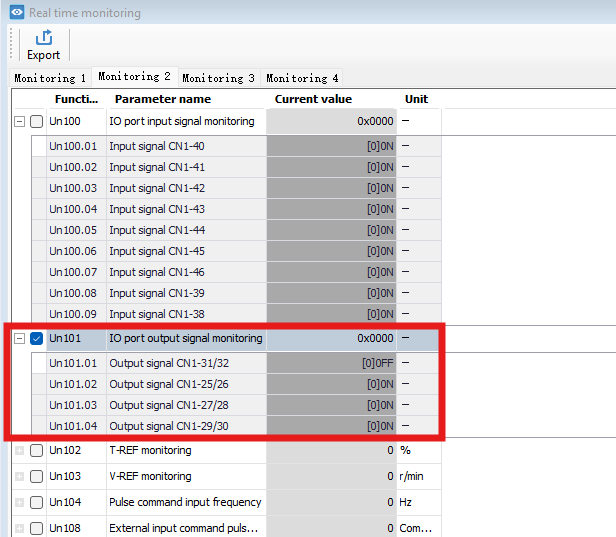Image resolution: width=616 pixels, height=537 pixels.
Task: Click the Parameter name column header
Action: (163, 99)
